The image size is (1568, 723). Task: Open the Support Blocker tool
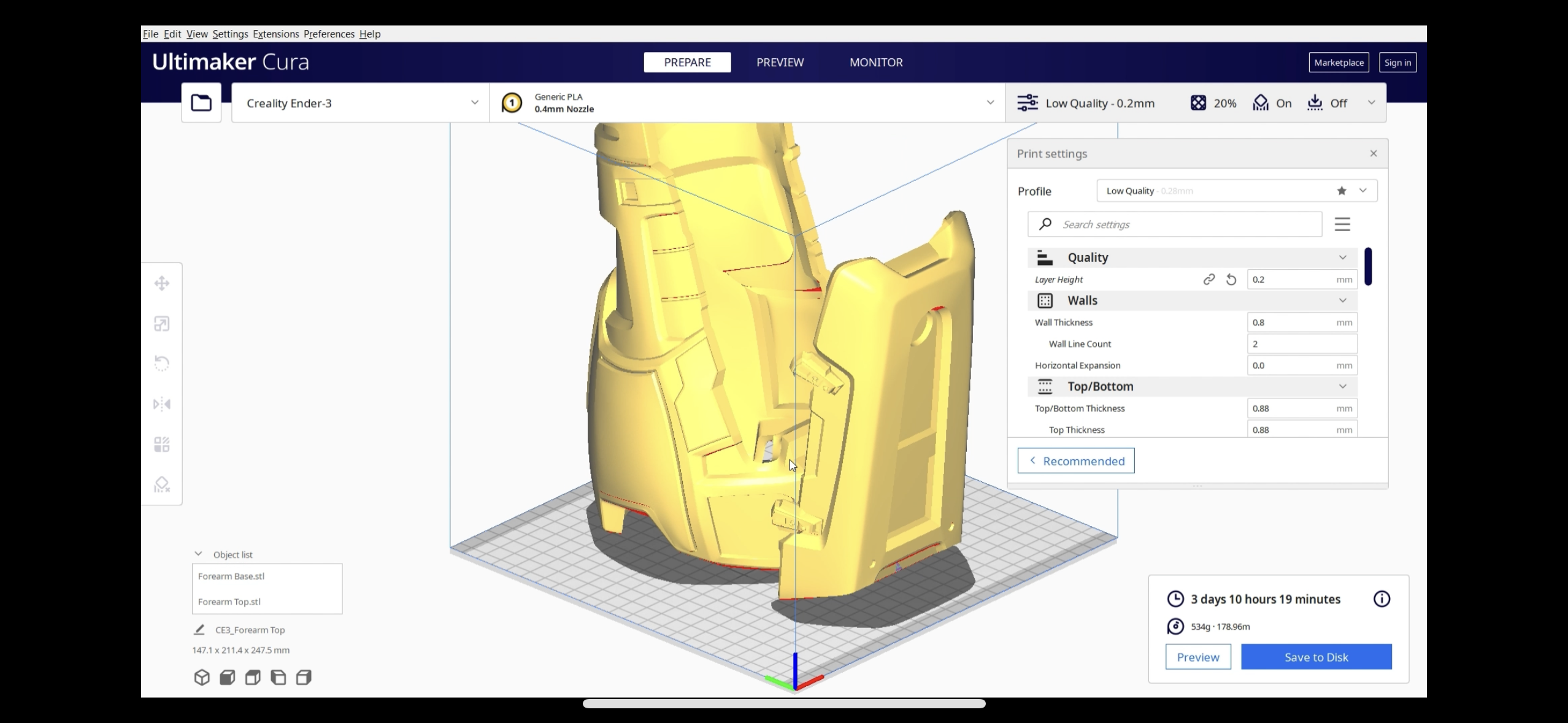[162, 484]
